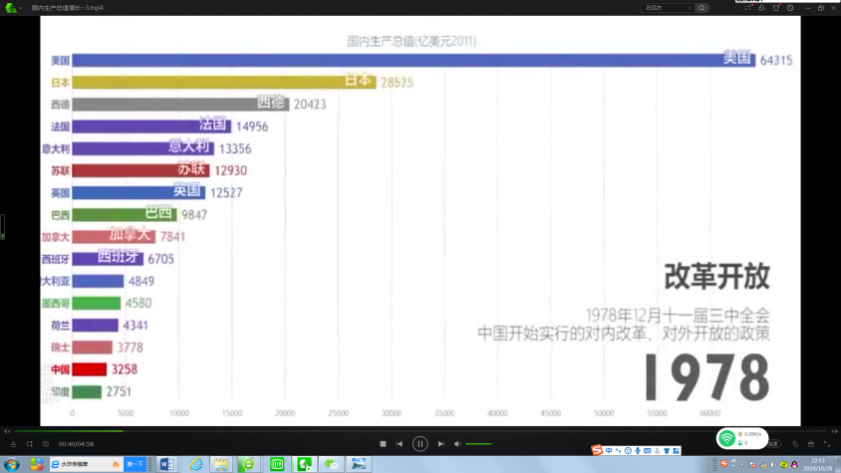Screen dimensions: 841x473
Task: Skip to the next video
Action: (441, 444)
